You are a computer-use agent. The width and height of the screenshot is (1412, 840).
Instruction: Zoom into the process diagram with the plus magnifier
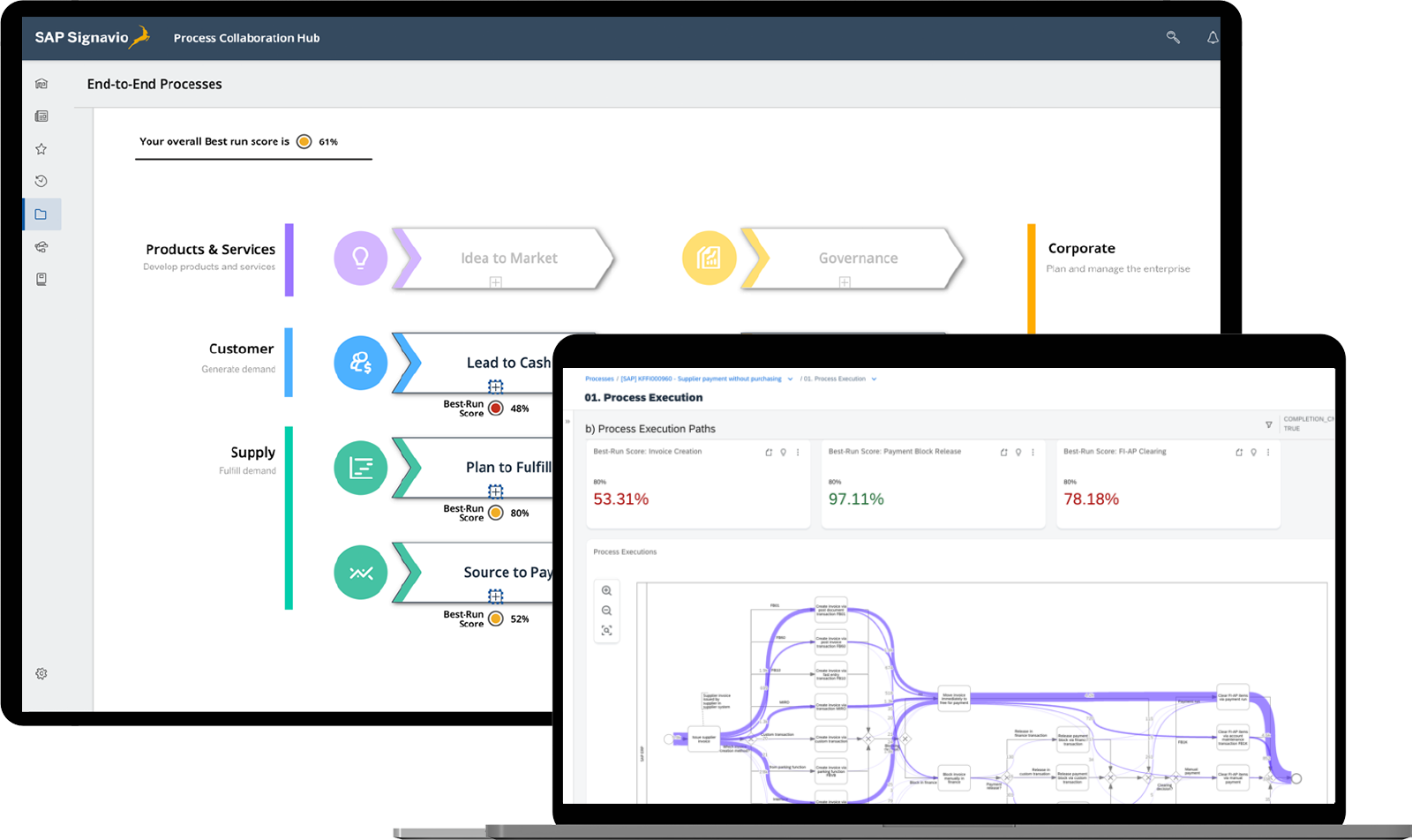(607, 589)
